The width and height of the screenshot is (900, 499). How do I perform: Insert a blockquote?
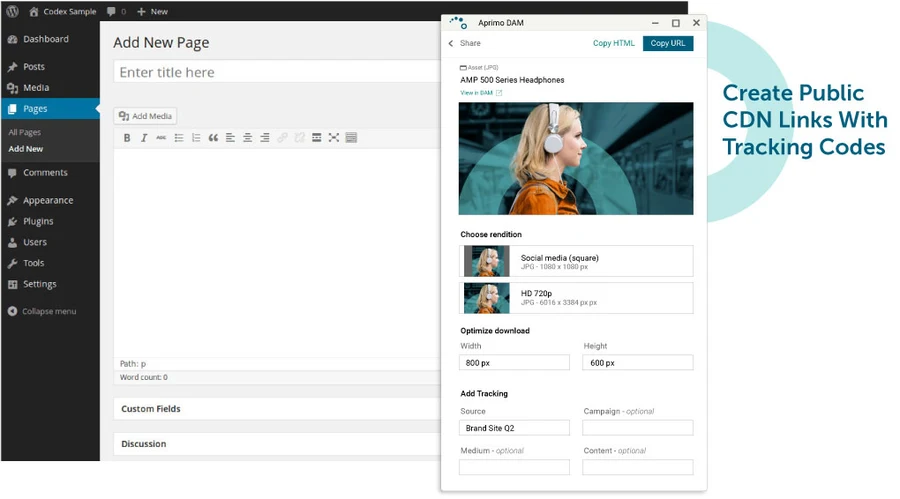pyautogui.click(x=213, y=138)
